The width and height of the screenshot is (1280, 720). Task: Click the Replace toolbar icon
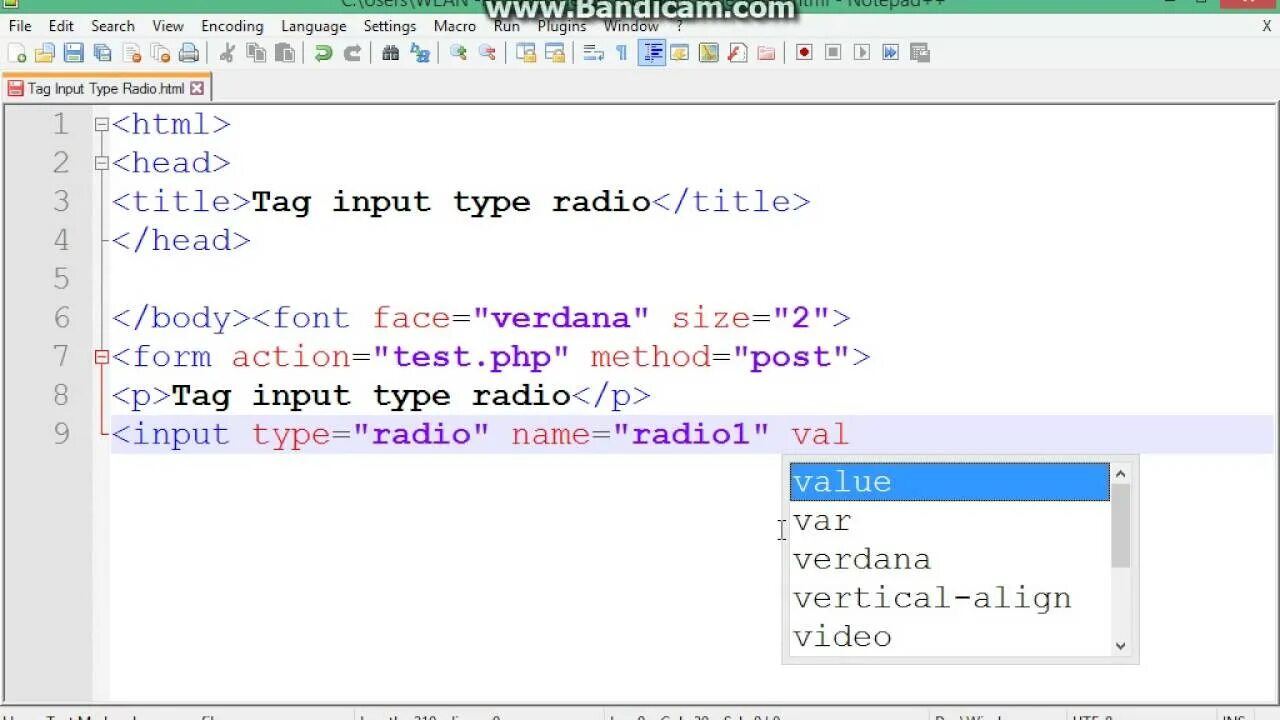click(420, 53)
